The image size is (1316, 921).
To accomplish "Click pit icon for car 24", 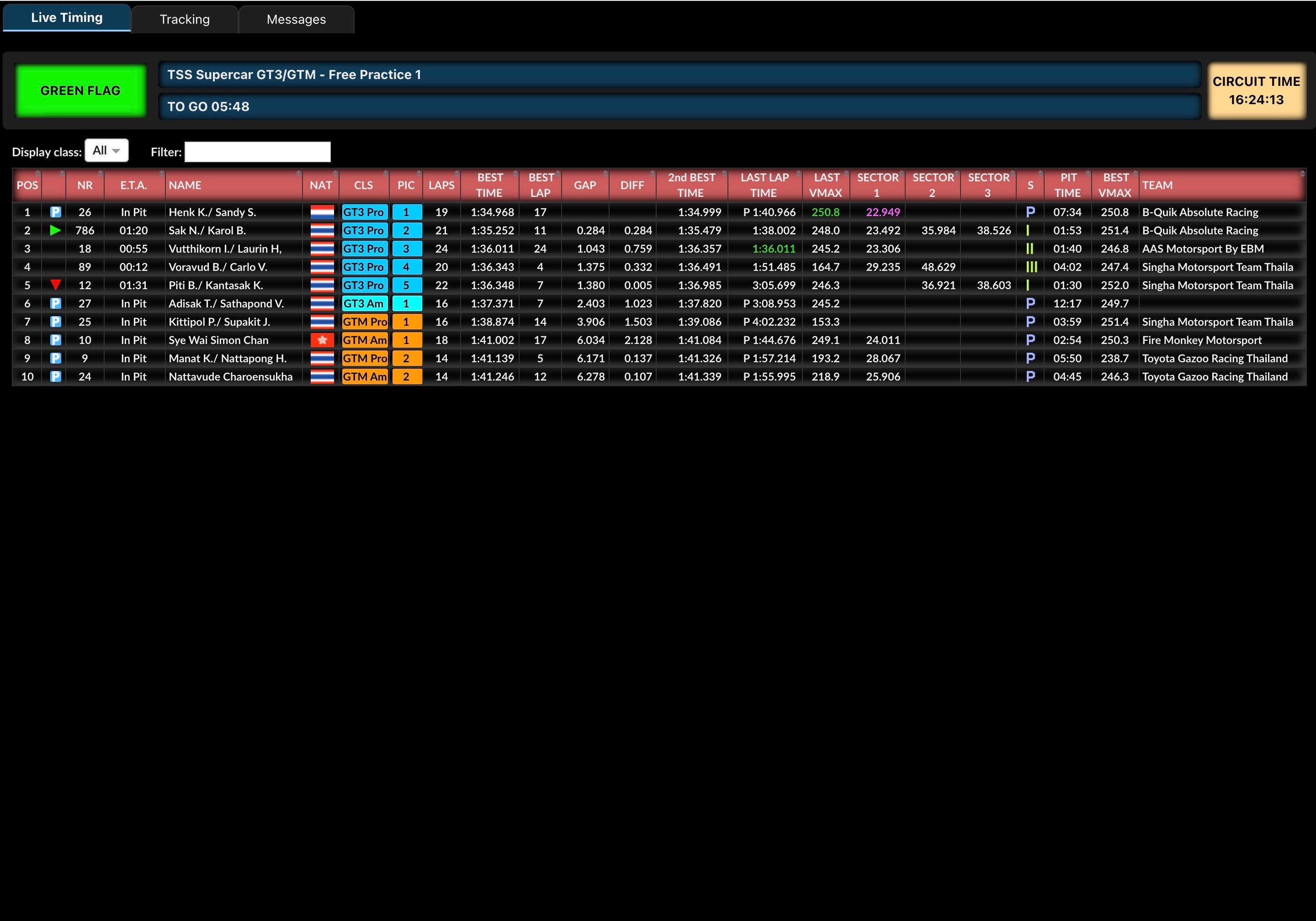I will [x=56, y=376].
